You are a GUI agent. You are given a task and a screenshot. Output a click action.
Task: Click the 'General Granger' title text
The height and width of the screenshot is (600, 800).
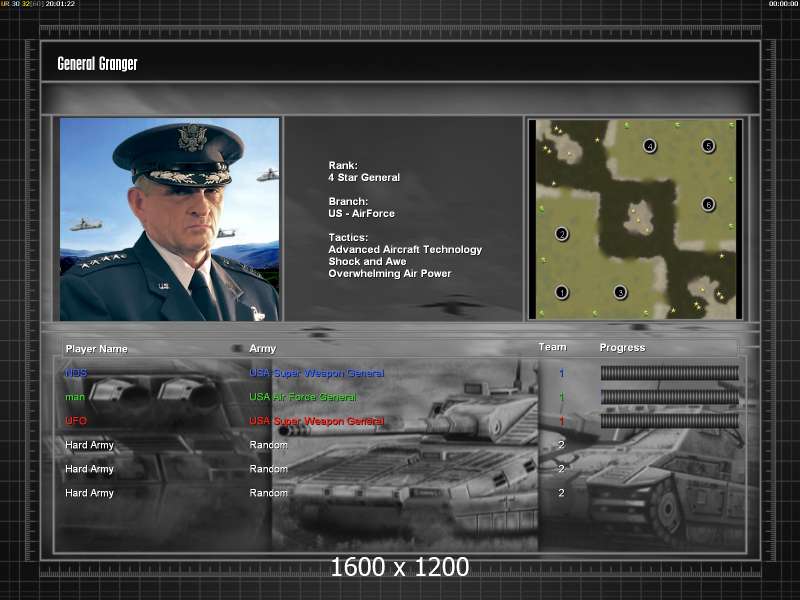tap(97, 64)
